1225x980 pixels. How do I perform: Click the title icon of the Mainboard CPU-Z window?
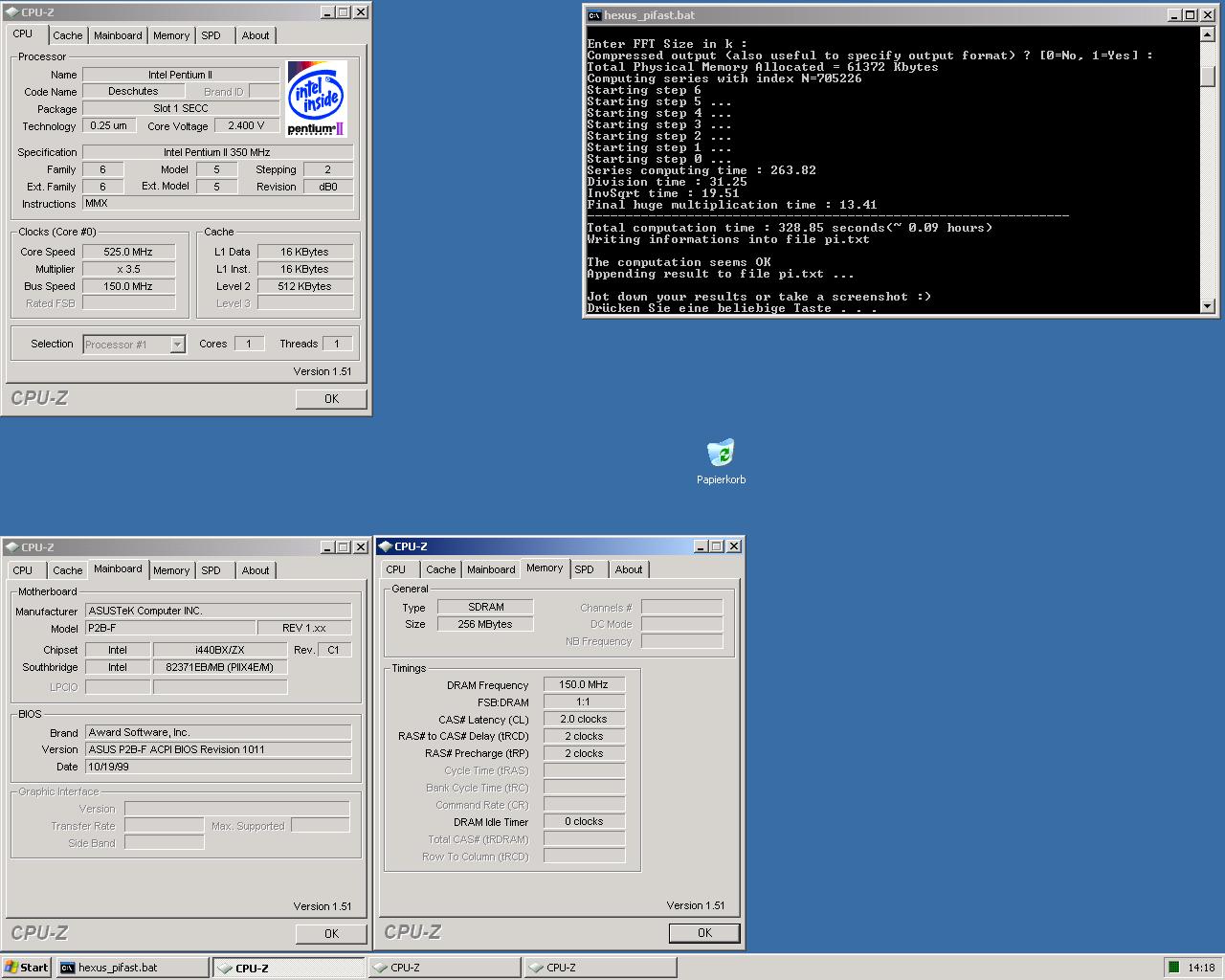pyautogui.click(x=12, y=547)
